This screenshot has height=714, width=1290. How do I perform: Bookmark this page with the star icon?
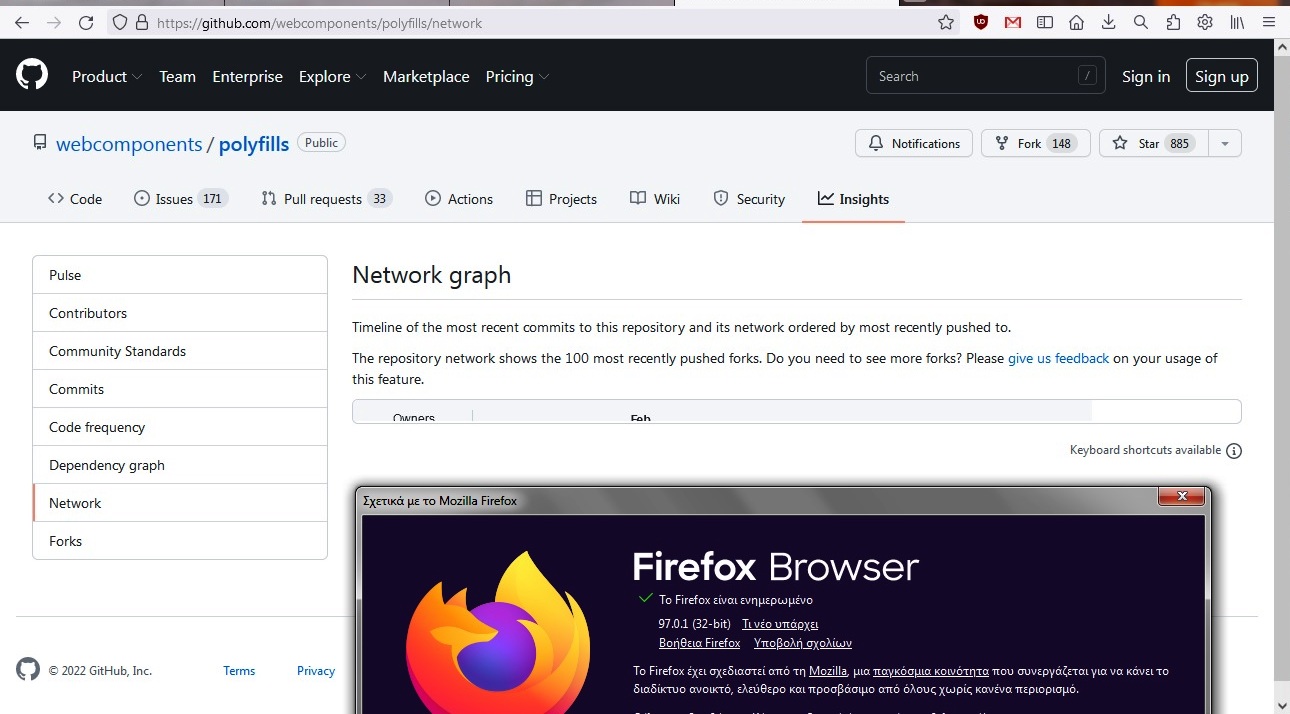(x=946, y=22)
